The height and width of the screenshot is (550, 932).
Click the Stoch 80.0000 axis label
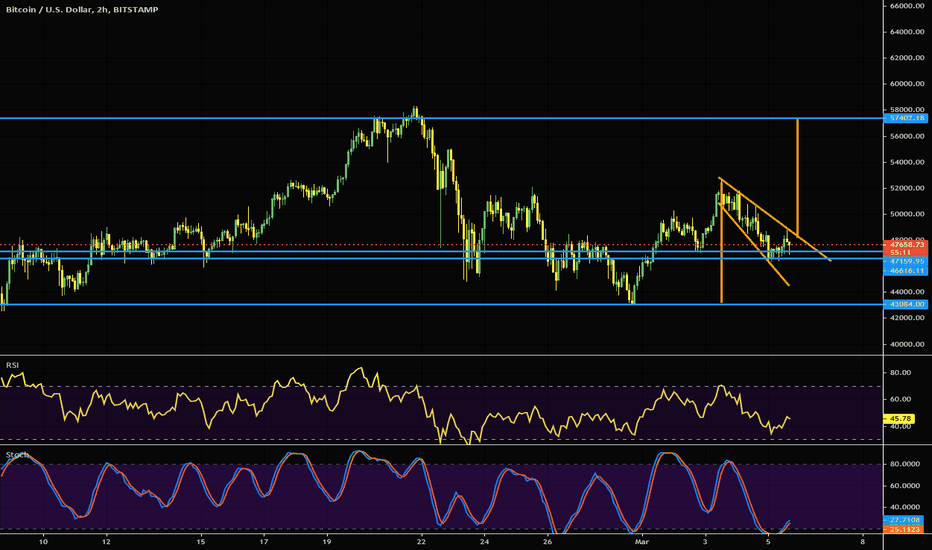(x=905, y=464)
